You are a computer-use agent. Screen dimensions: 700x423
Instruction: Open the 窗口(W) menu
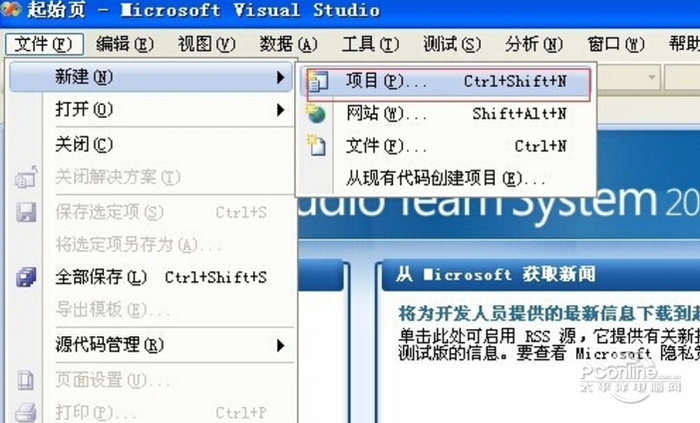[616, 44]
